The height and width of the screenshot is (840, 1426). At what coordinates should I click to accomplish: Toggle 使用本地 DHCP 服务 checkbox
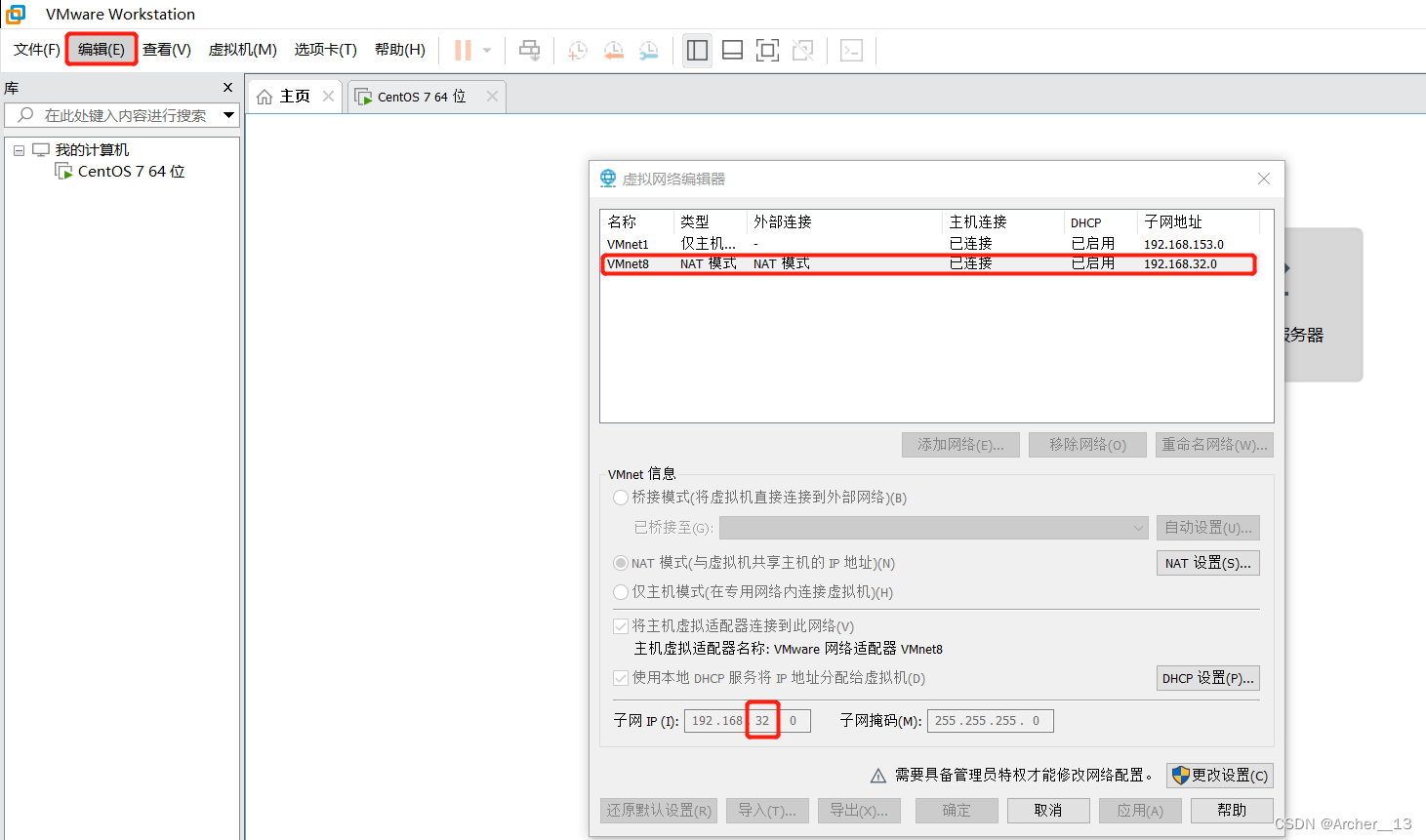pos(621,678)
